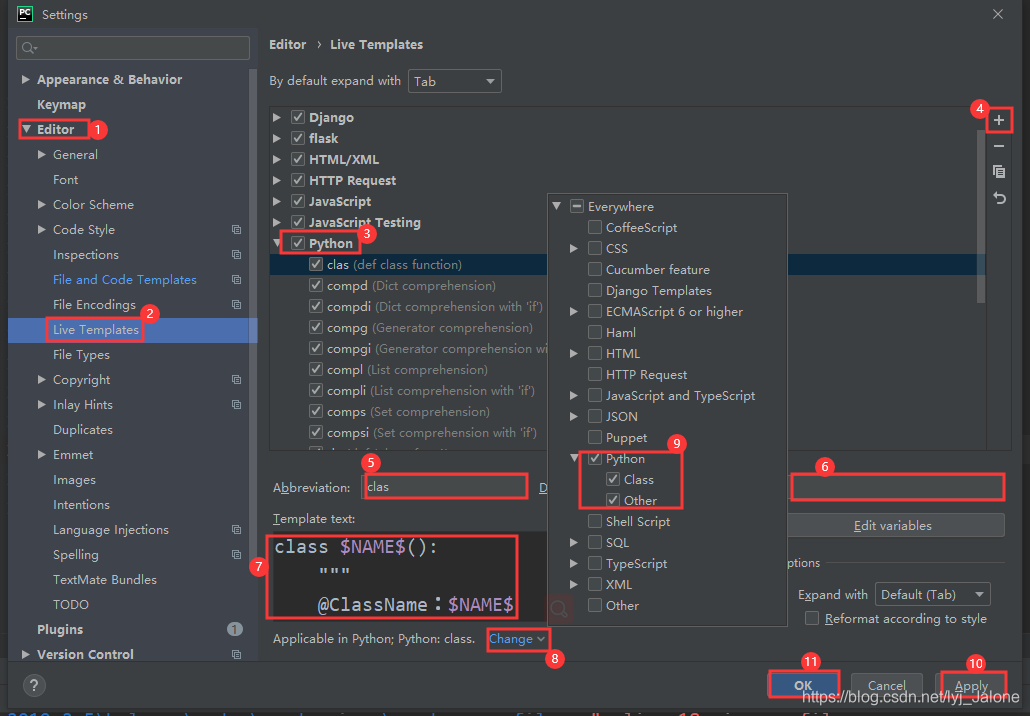Check the Django Templates context checkbox

point(594,290)
